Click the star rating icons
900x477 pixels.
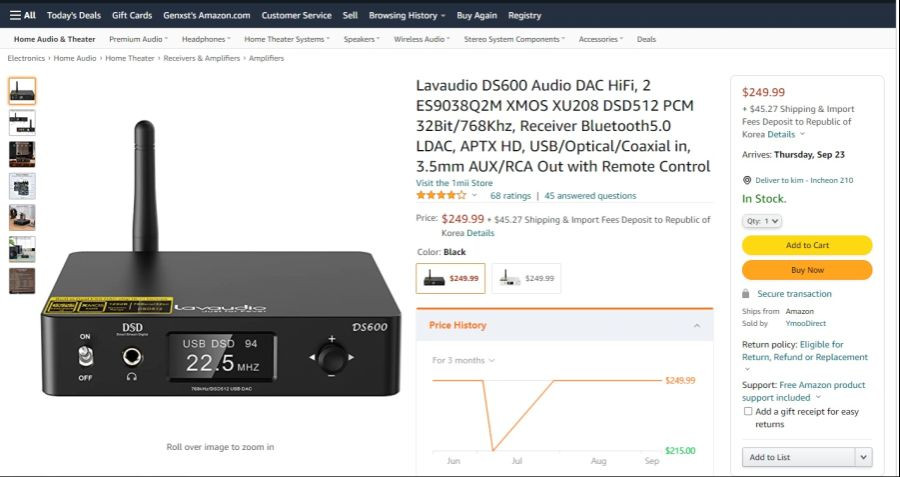coord(441,195)
